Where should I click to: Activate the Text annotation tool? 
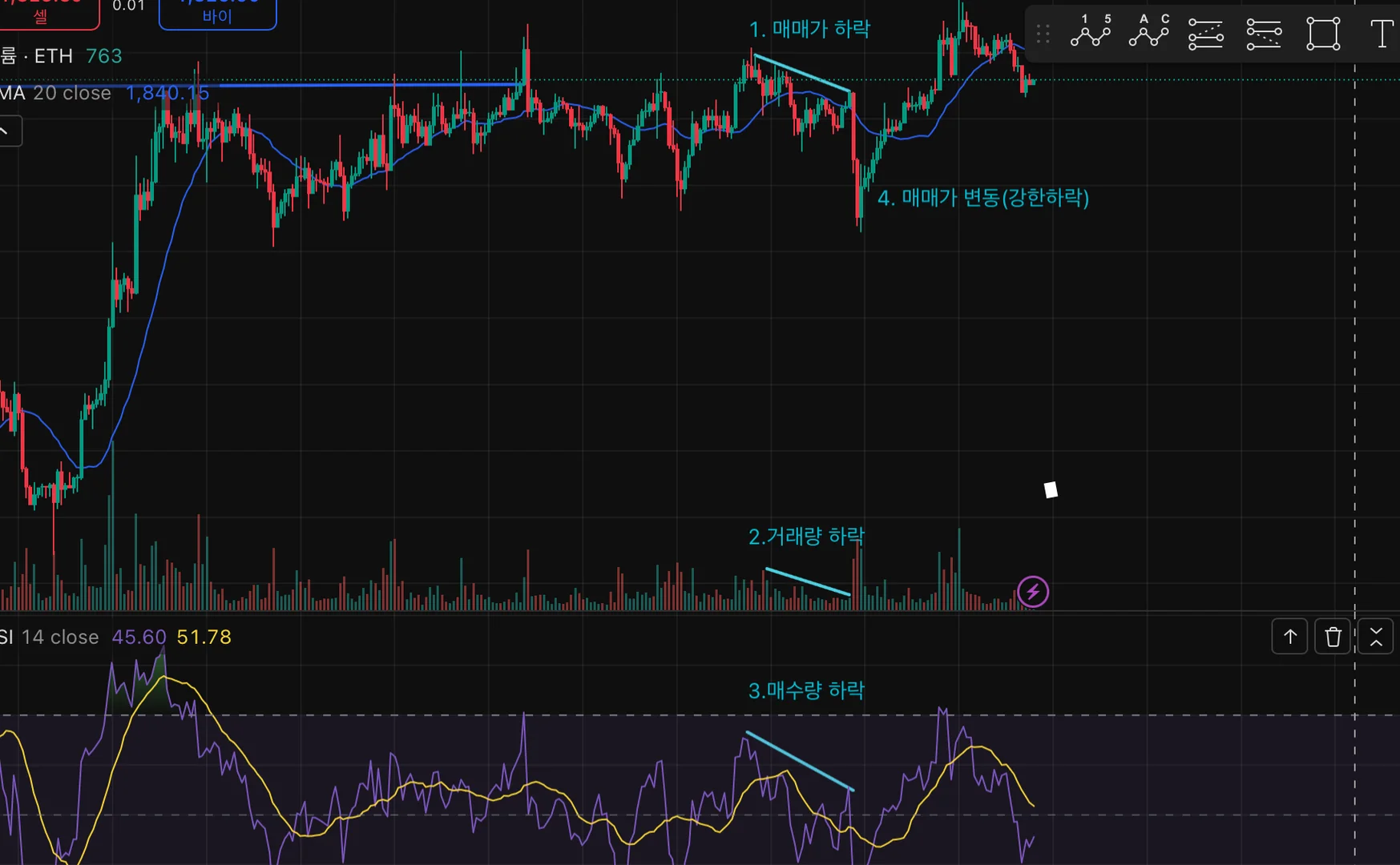tap(1382, 34)
